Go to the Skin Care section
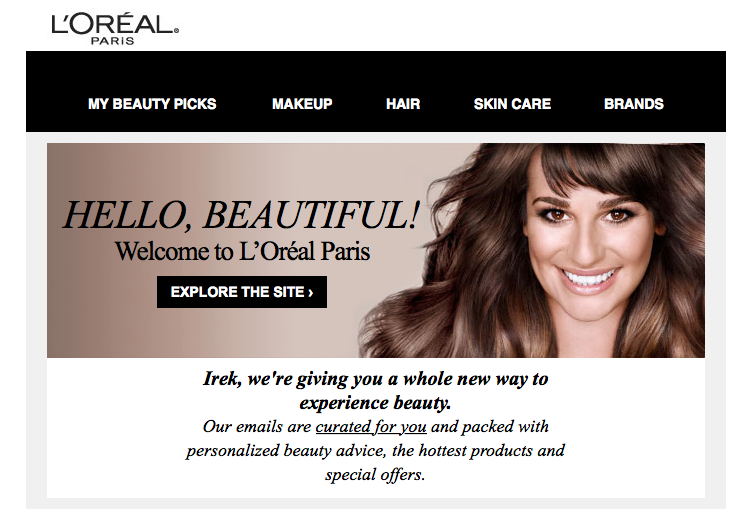This screenshot has height=509, width=750. [512, 104]
